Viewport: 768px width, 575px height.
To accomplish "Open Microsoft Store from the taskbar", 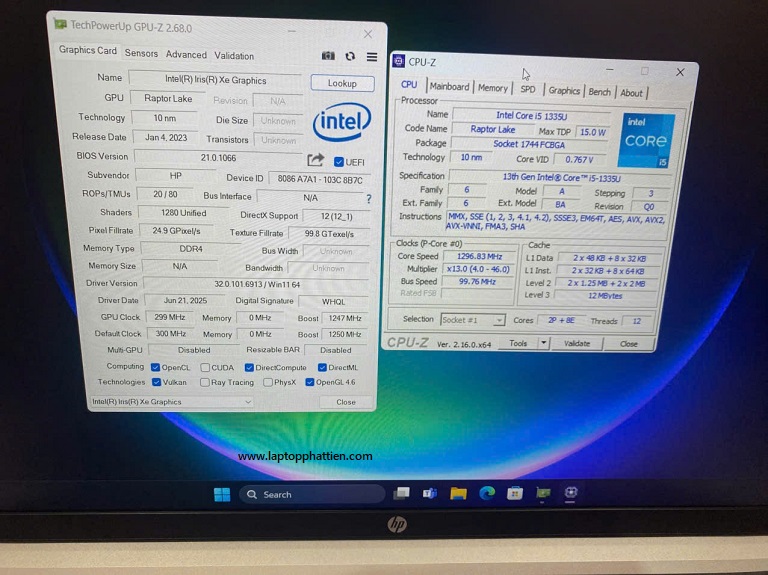I will click(x=514, y=493).
